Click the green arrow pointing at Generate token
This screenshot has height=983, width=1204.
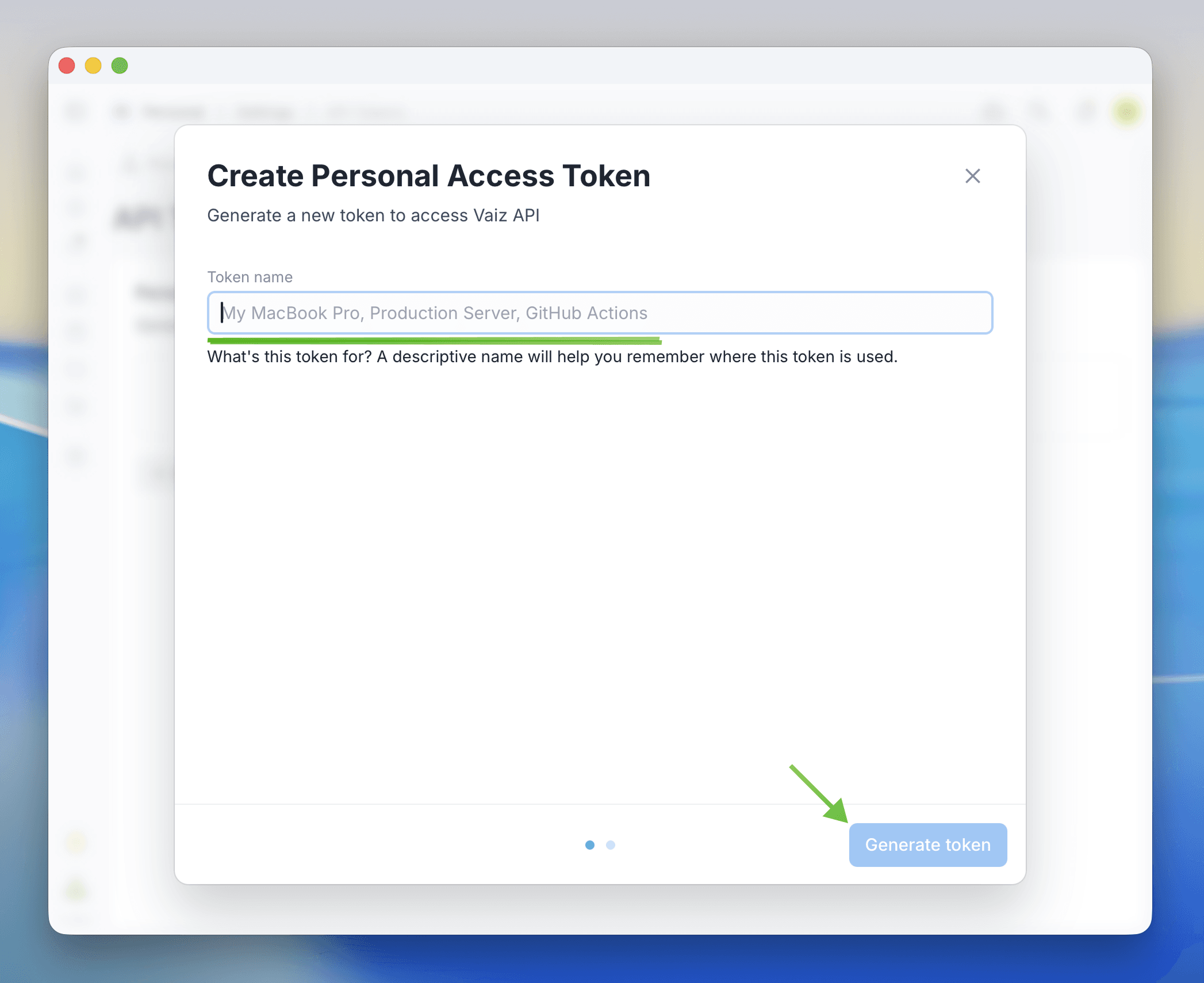(x=819, y=794)
